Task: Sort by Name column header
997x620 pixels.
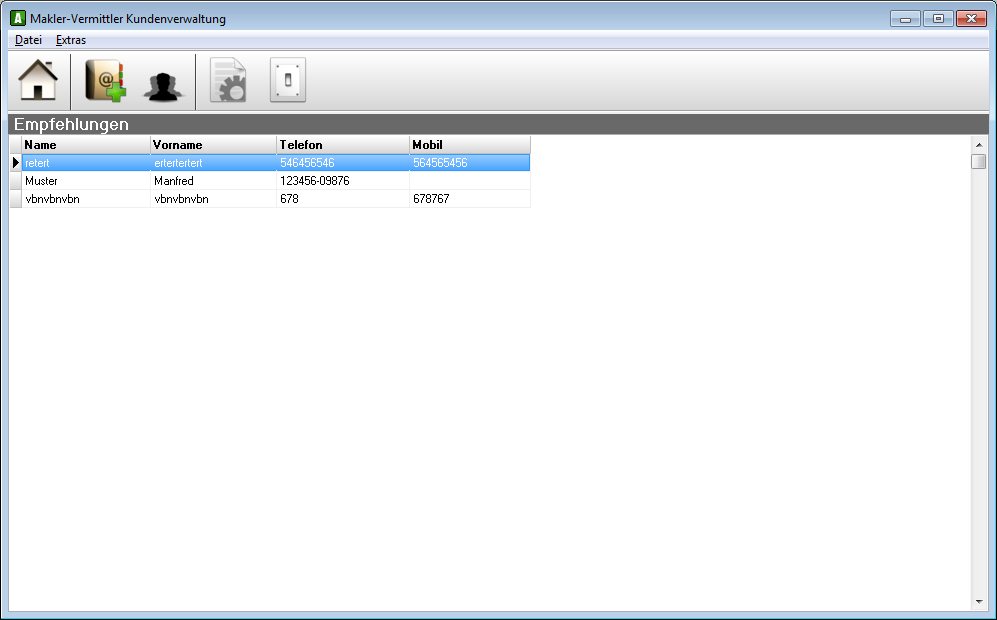Action: (x=86, y=145)
